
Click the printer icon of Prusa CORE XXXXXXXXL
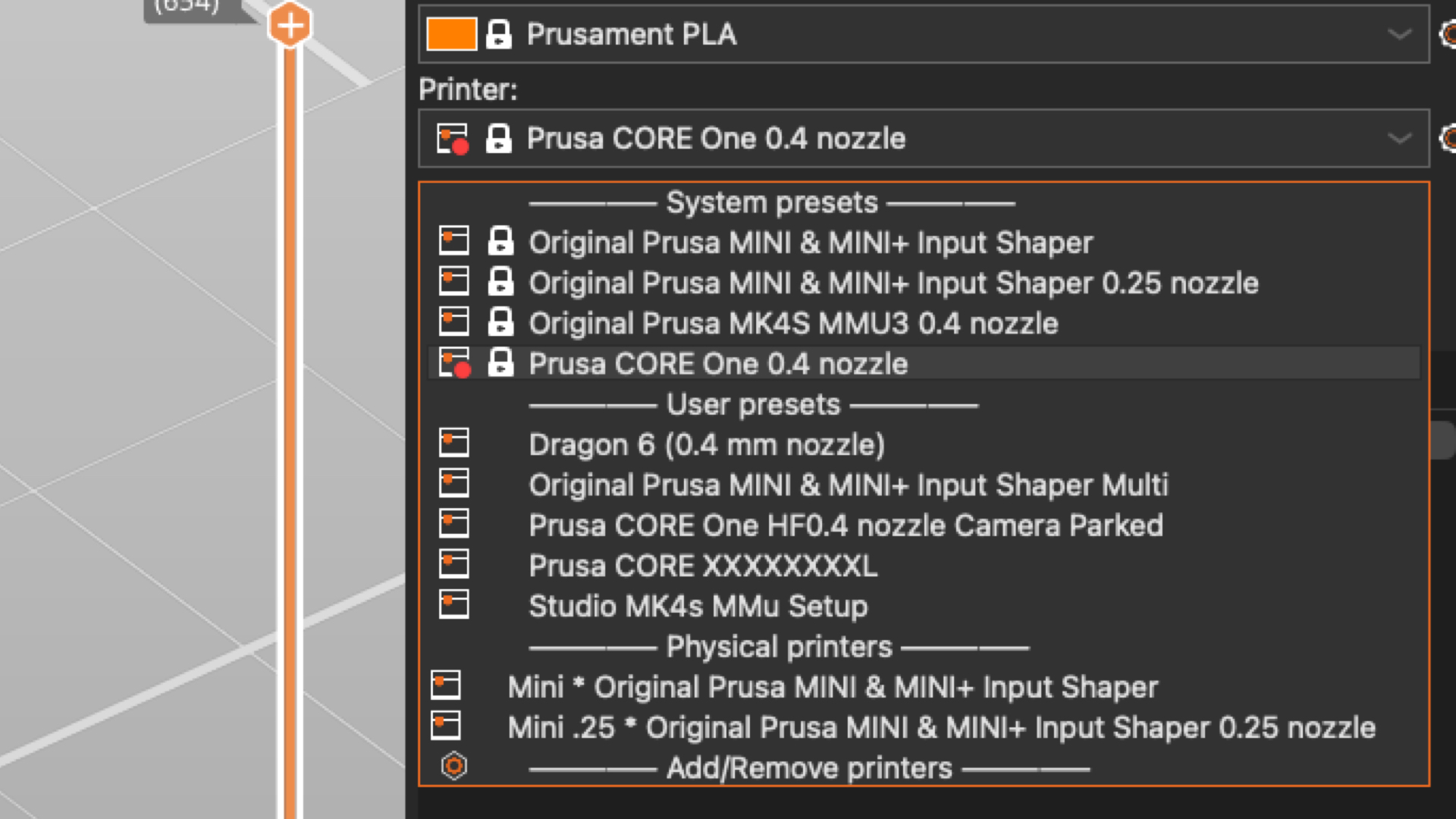point(454,564)
